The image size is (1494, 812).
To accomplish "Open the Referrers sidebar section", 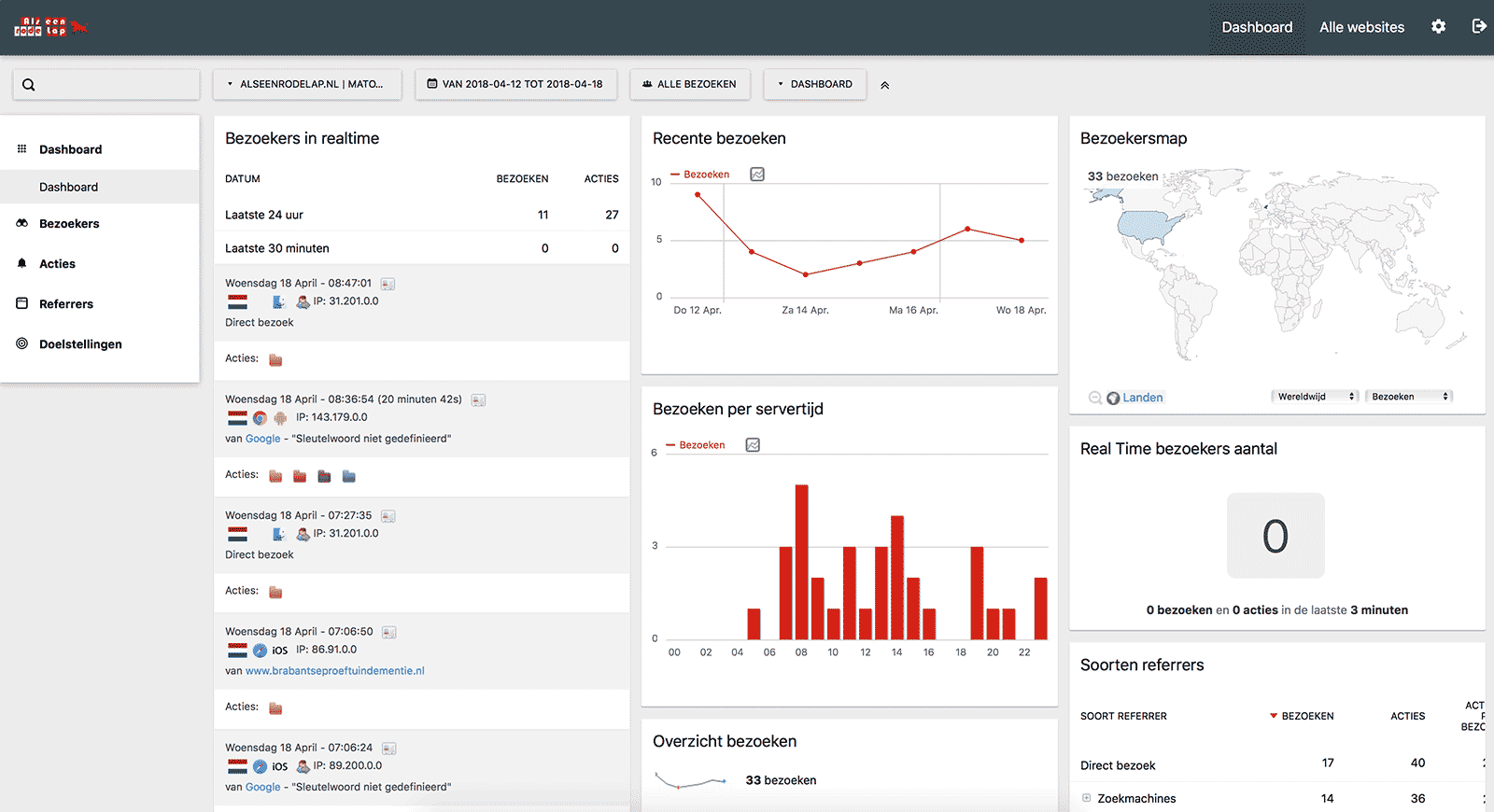I will 66,304.
